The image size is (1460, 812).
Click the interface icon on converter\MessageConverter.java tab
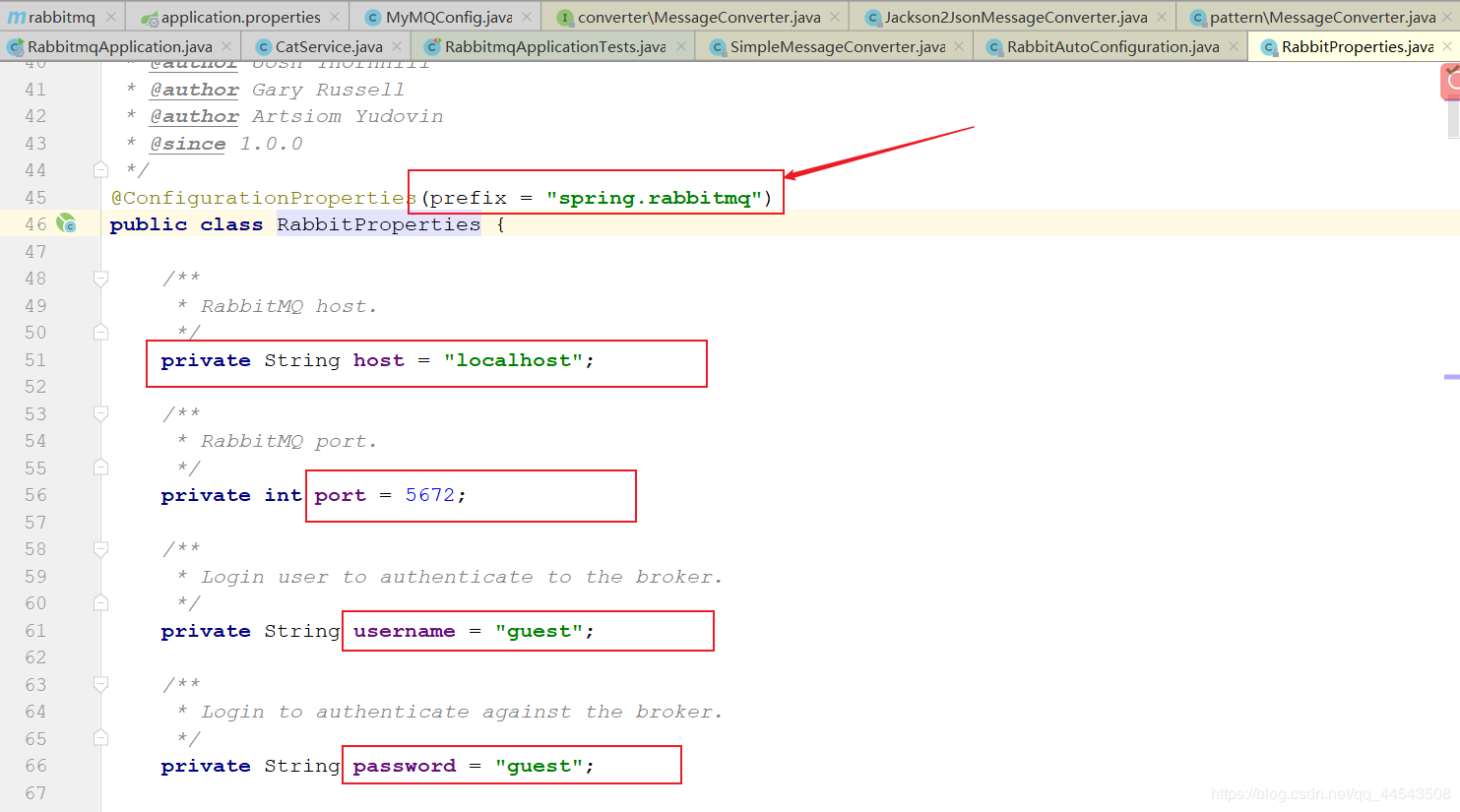564,18
